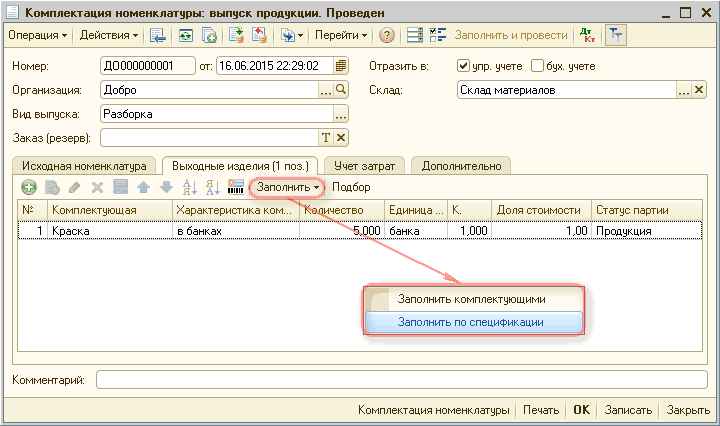720x426 pixels.
Task: Click the OK button
Action: point(581,410)
